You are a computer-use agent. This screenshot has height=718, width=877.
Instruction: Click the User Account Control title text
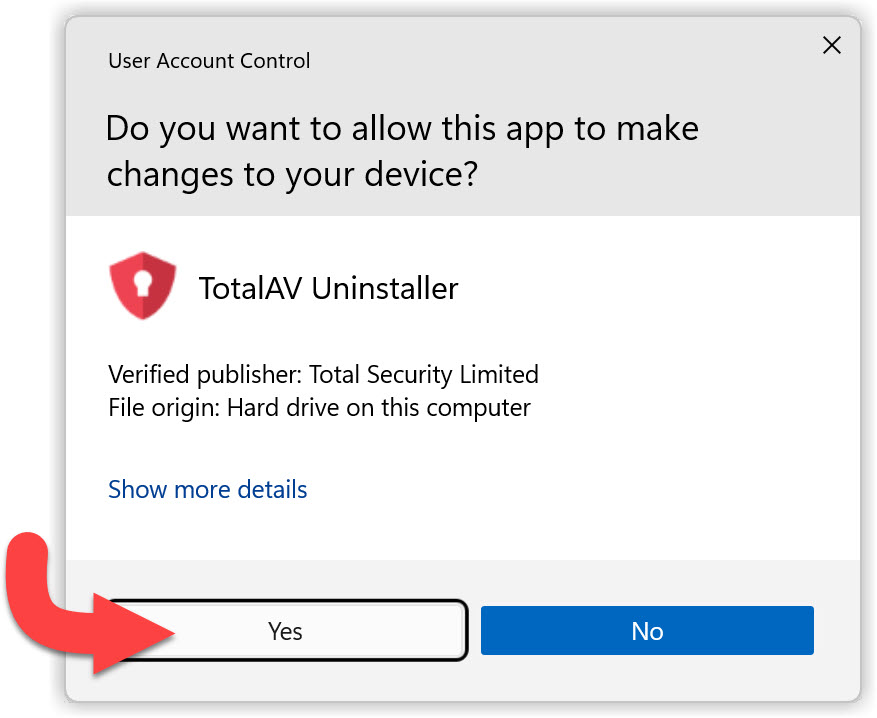point(209,61)
